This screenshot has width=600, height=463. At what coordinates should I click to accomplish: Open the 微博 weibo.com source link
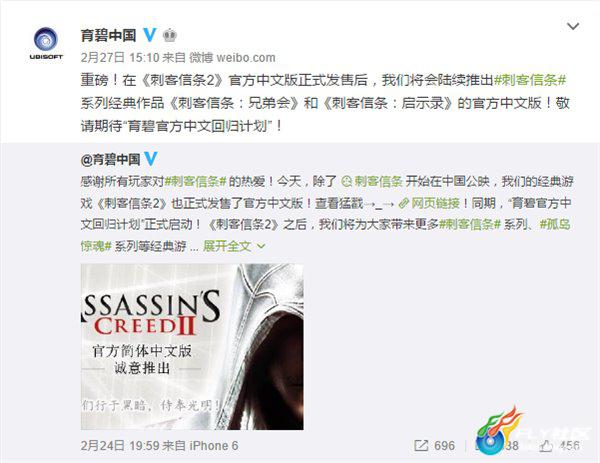(232, 57)
